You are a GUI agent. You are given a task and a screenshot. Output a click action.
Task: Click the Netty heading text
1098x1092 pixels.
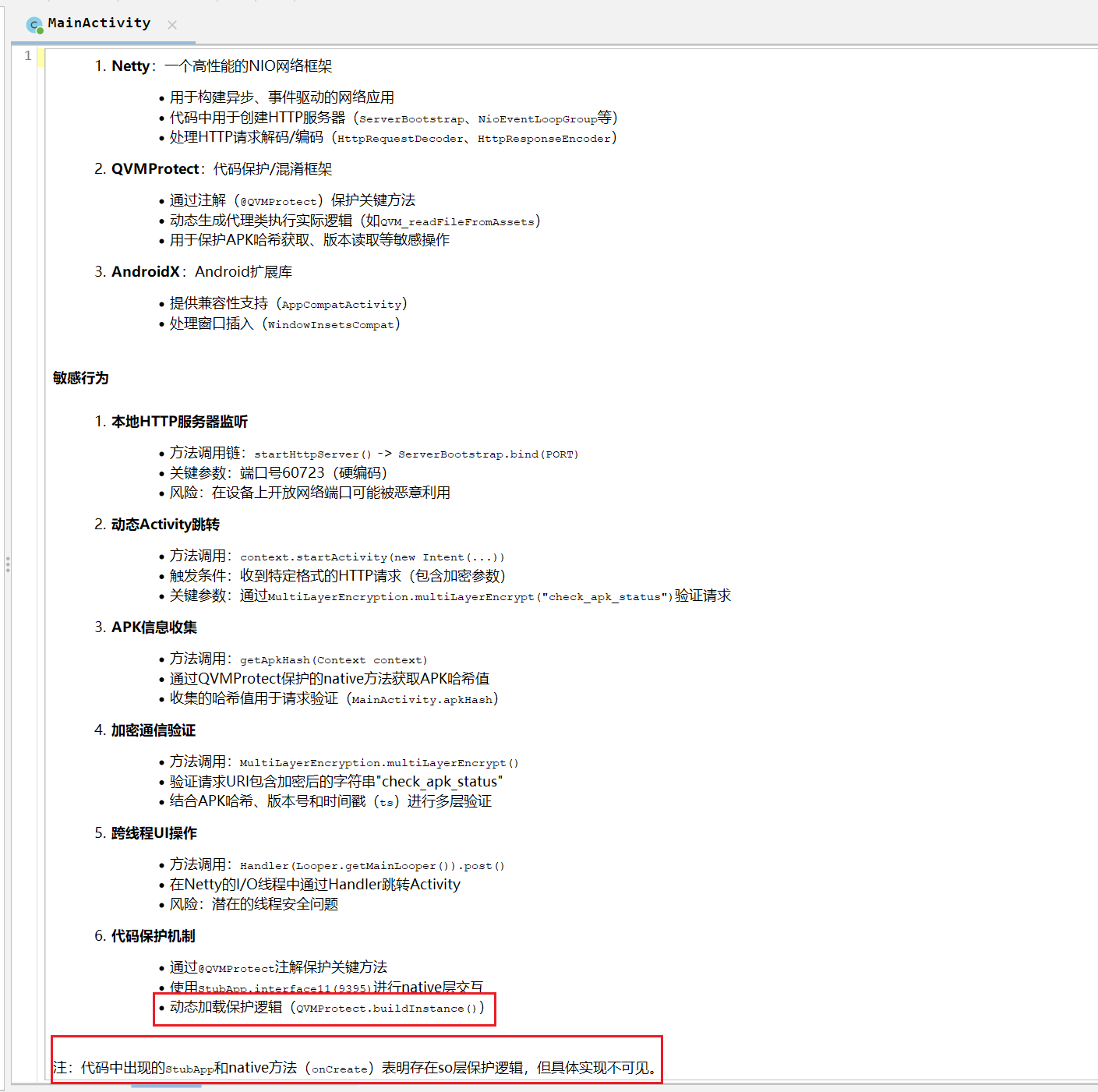point(130,66)
